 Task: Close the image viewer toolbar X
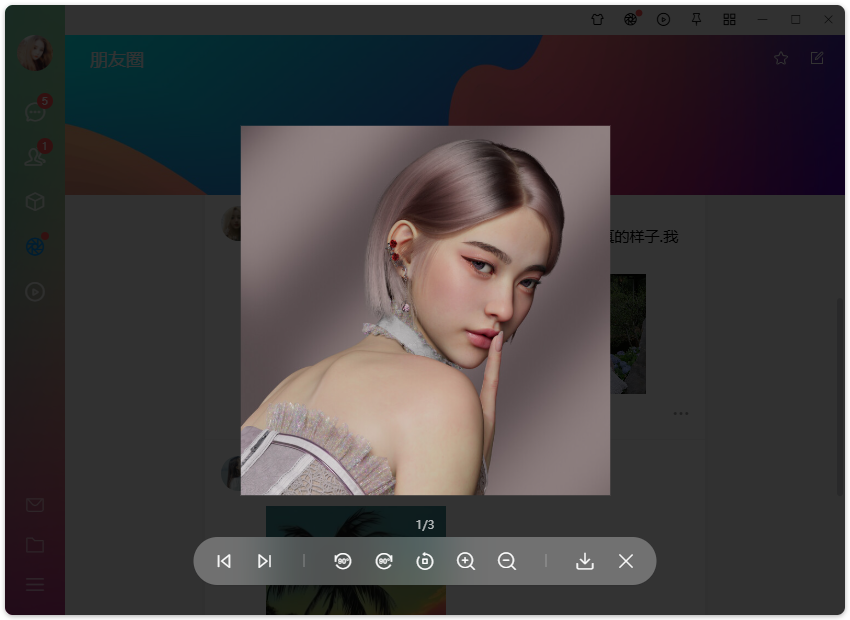click(626, 561)
